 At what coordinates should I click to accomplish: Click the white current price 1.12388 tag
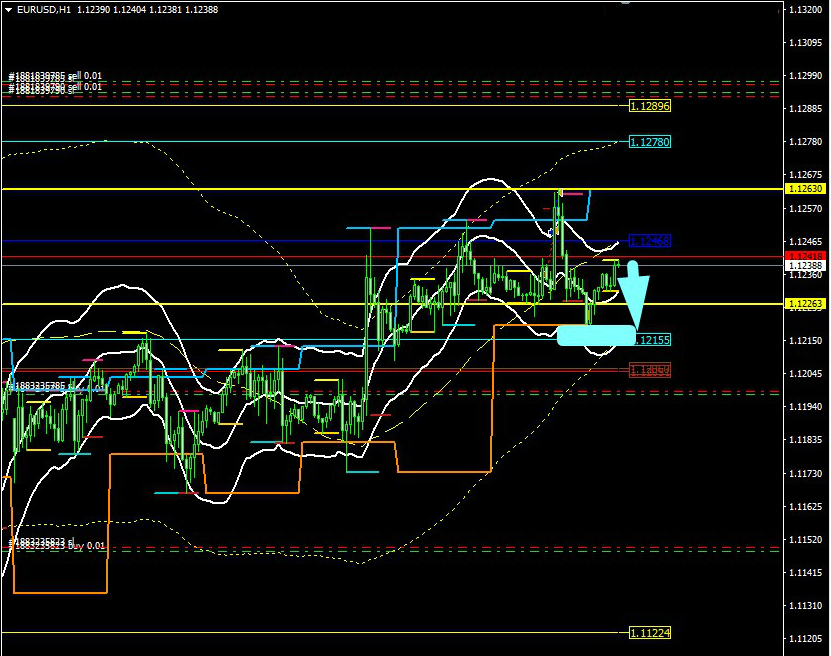805,265
